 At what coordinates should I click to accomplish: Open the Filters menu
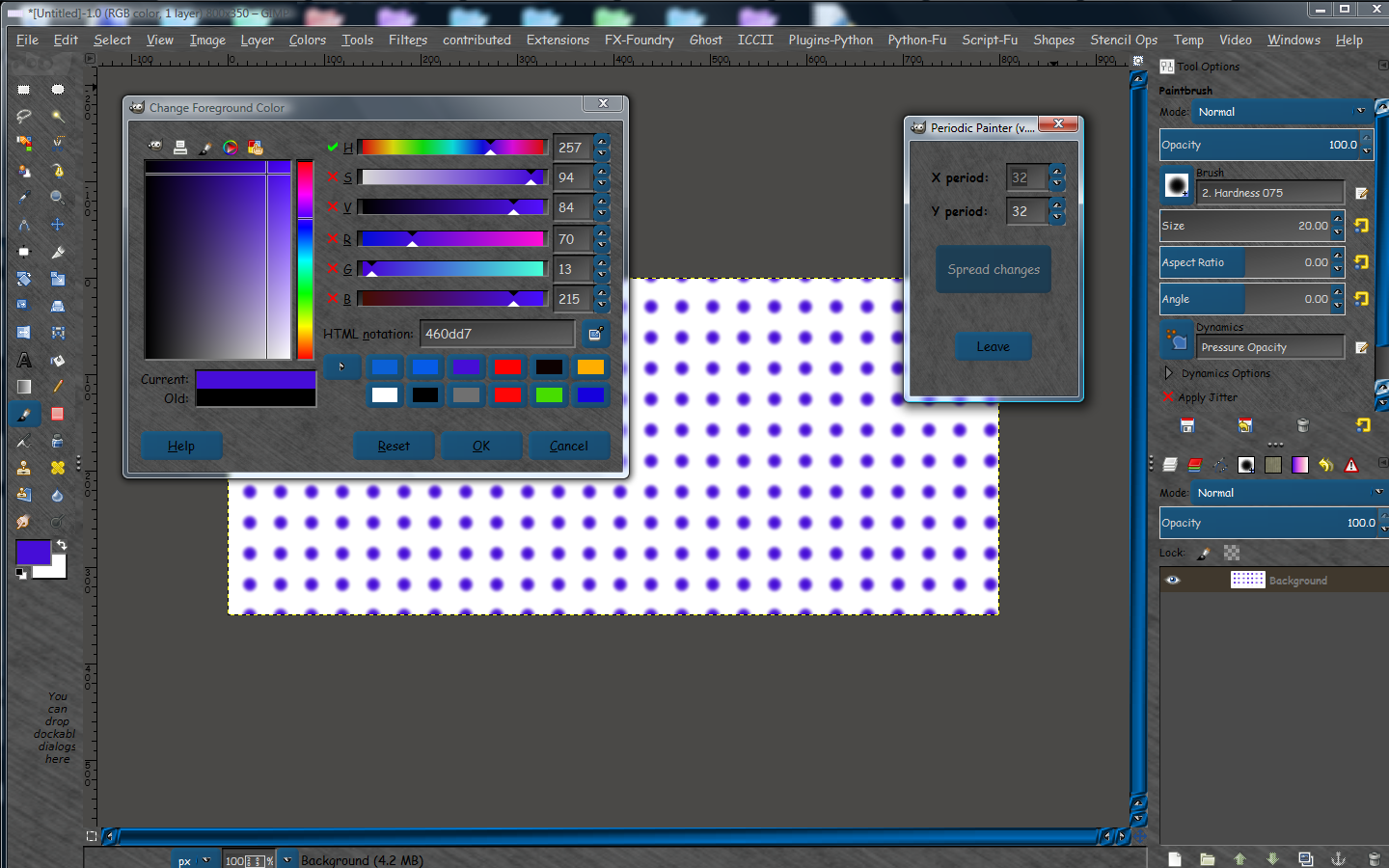tap(408, 40)
